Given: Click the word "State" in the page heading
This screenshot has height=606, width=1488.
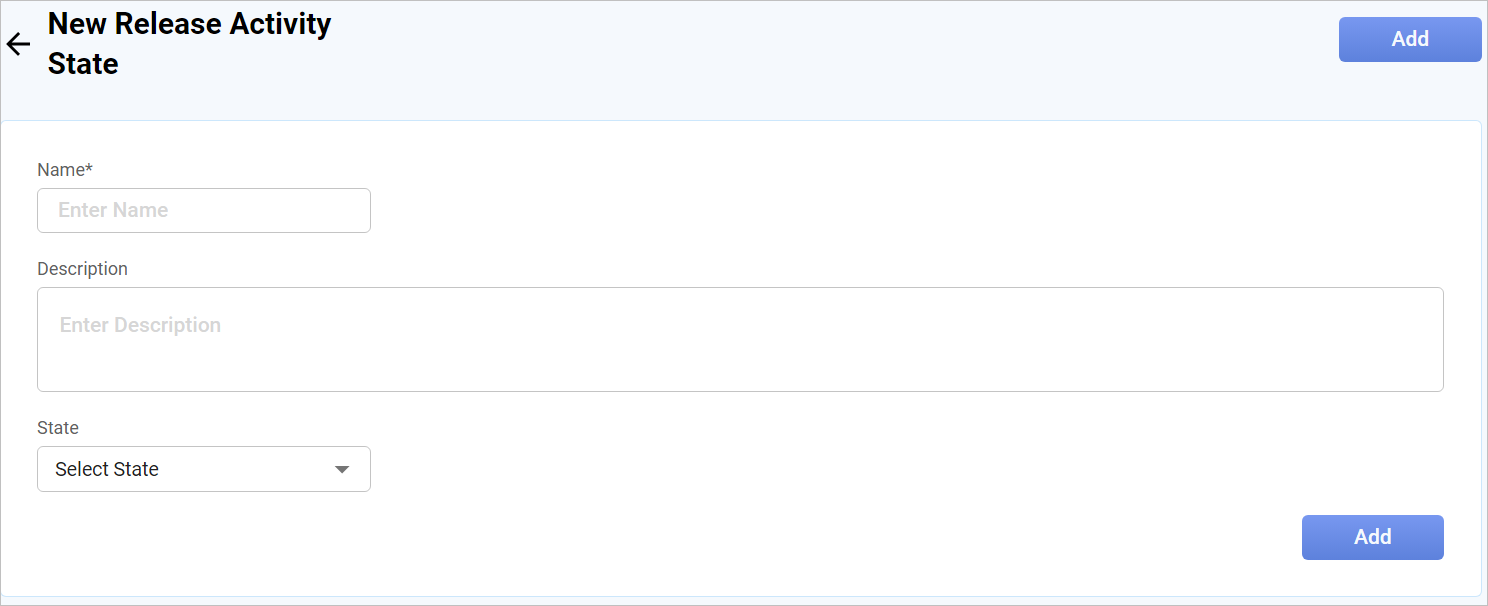Looking at the screenshot, I should [83, 64].
